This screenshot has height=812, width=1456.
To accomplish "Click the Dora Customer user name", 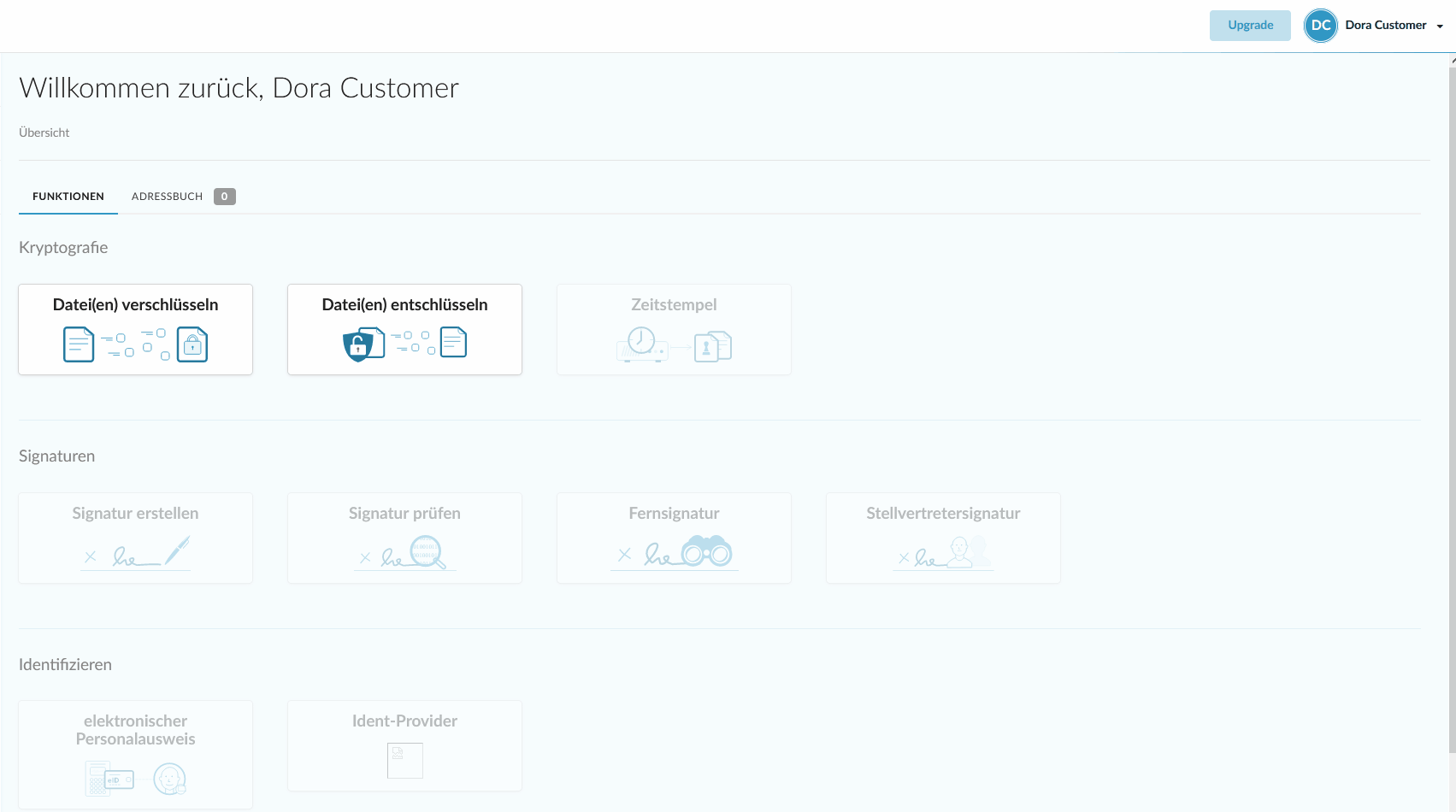I will [1386, 26].
